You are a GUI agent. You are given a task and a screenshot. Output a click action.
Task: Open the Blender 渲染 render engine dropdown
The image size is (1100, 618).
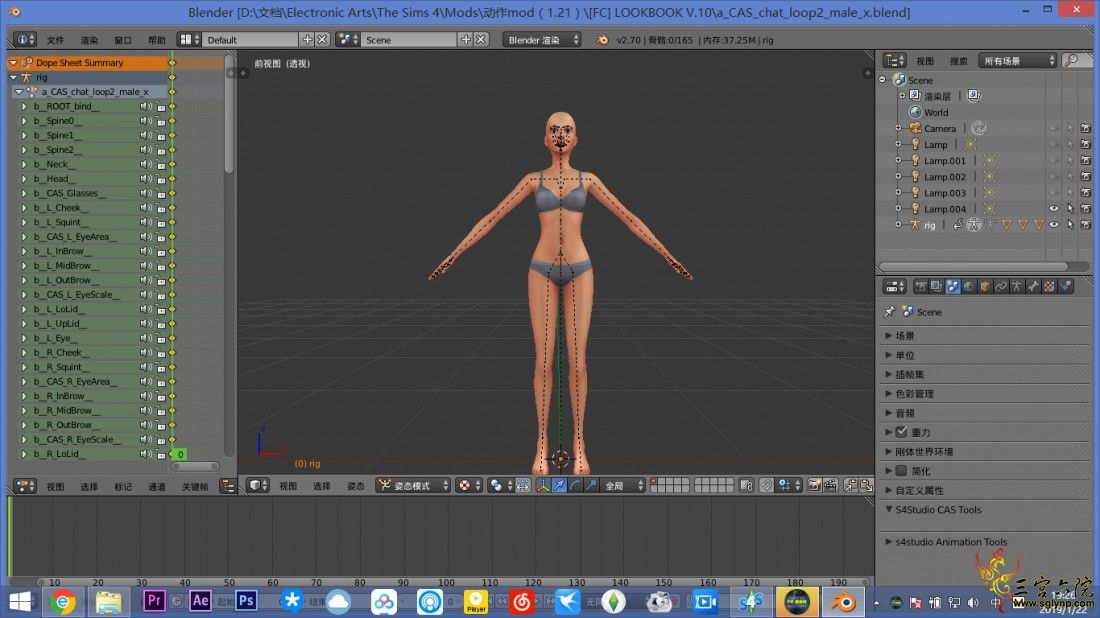542,40
